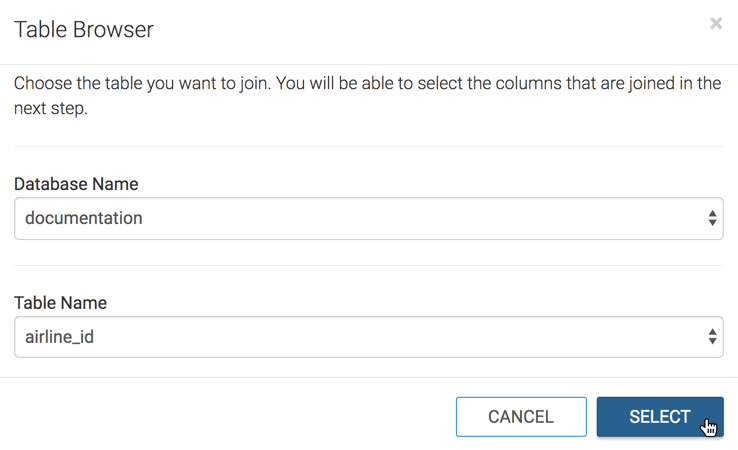The image size is (738, 450).
Task: Click the up-down chevron beside airline_id
Action: (x=712, y=337)
